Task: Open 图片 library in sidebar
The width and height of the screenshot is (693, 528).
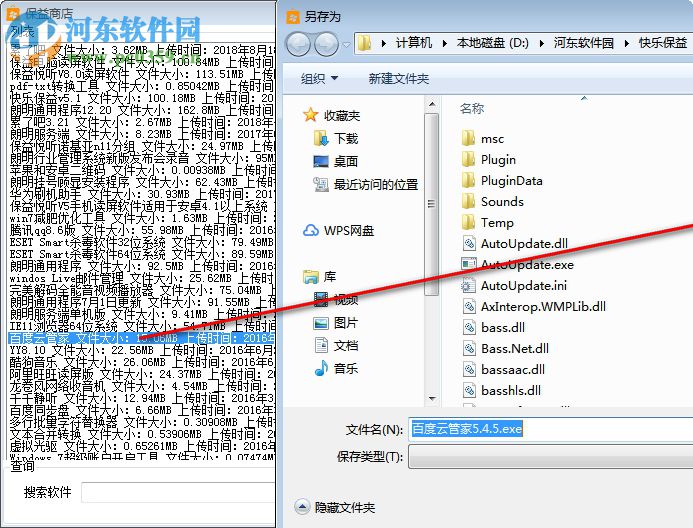Action: click(335, 323)
